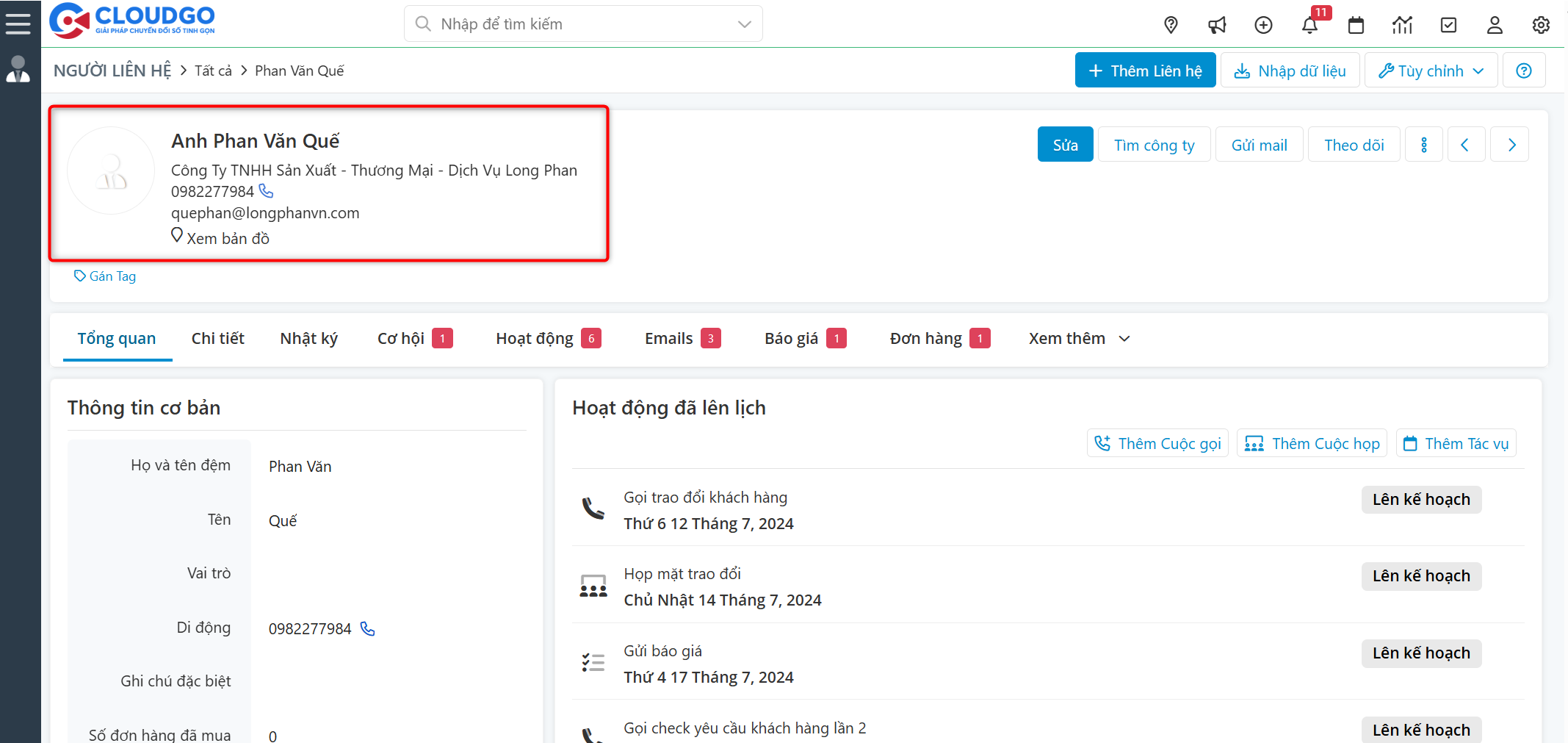Open the settings gear icon
The width and height of the screenshot is (1568, 743).
pos(1540,24)
